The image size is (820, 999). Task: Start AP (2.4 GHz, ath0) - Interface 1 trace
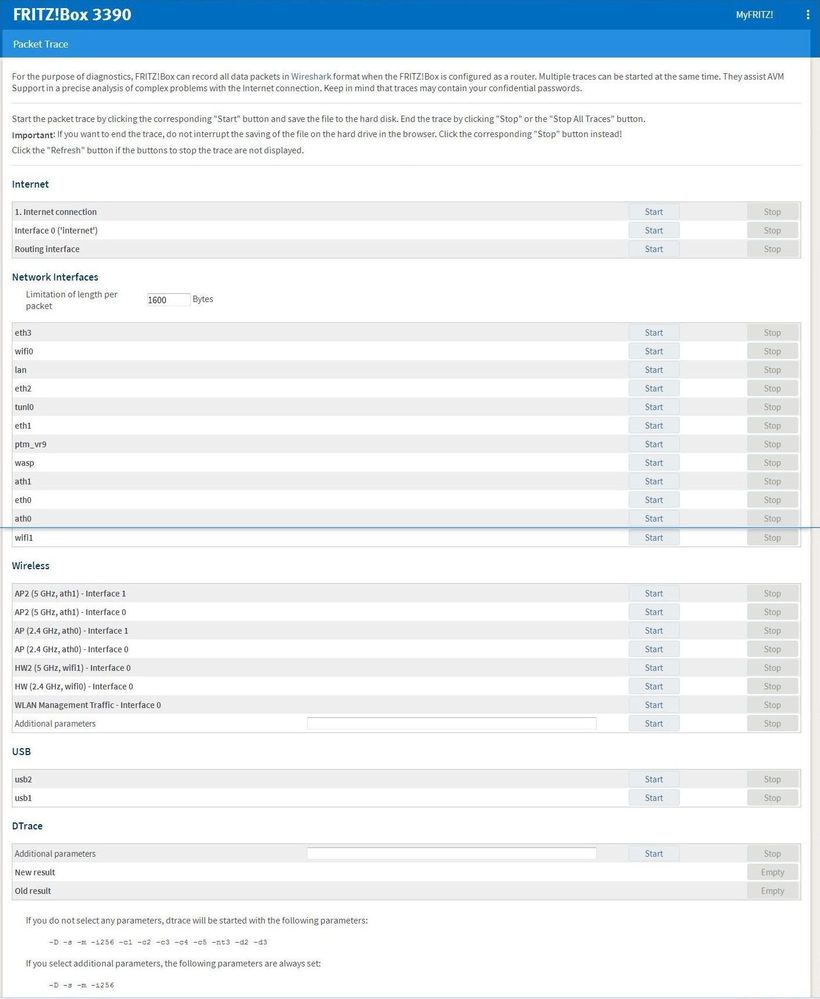pyautogui.click(x=654, y=631)
